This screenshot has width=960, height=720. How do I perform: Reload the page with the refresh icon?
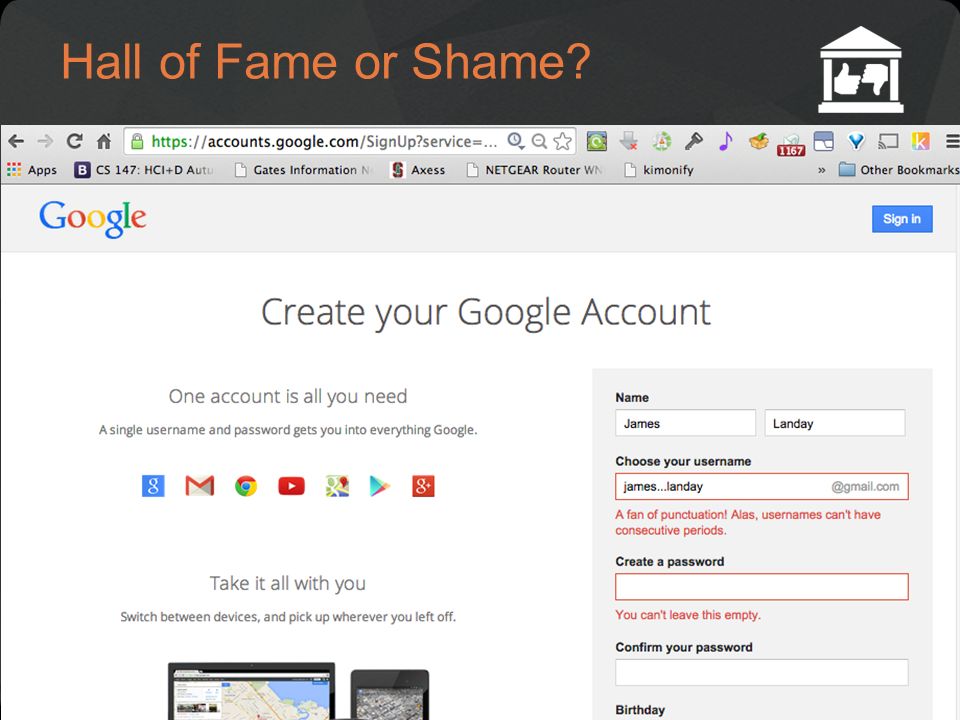click(x=75, y=141)
